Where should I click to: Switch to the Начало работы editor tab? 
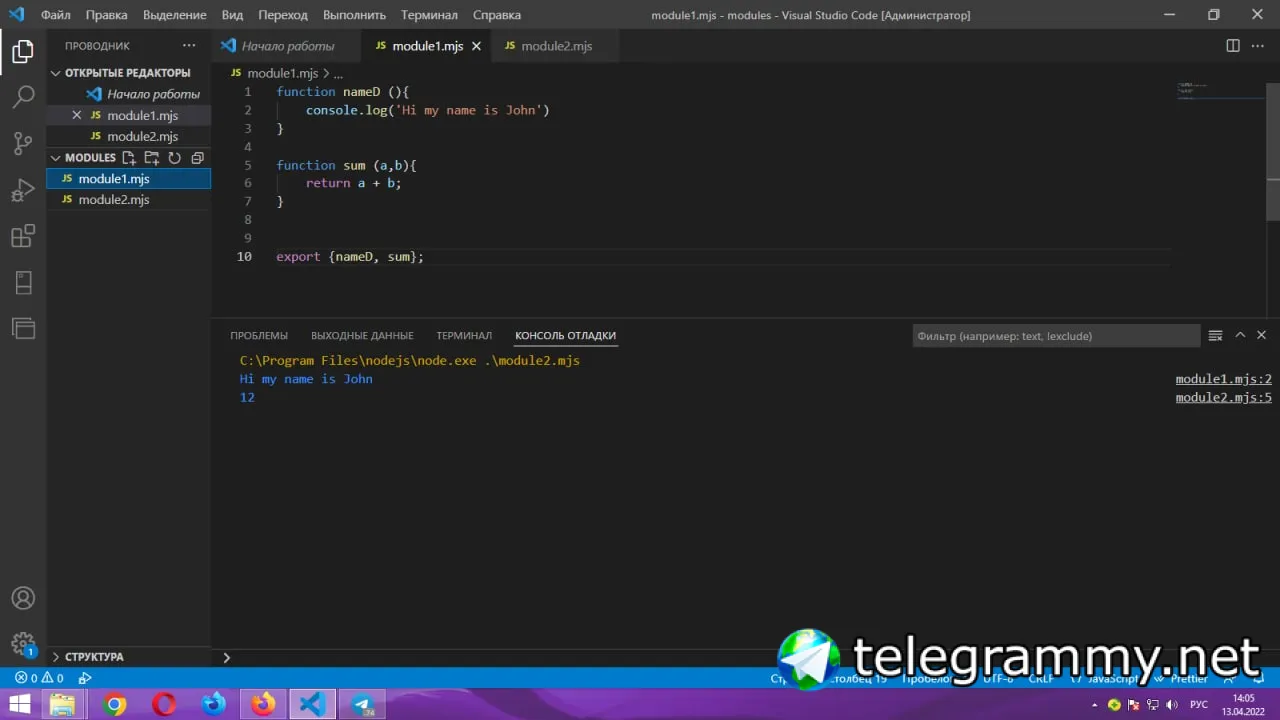pos(287,46)
